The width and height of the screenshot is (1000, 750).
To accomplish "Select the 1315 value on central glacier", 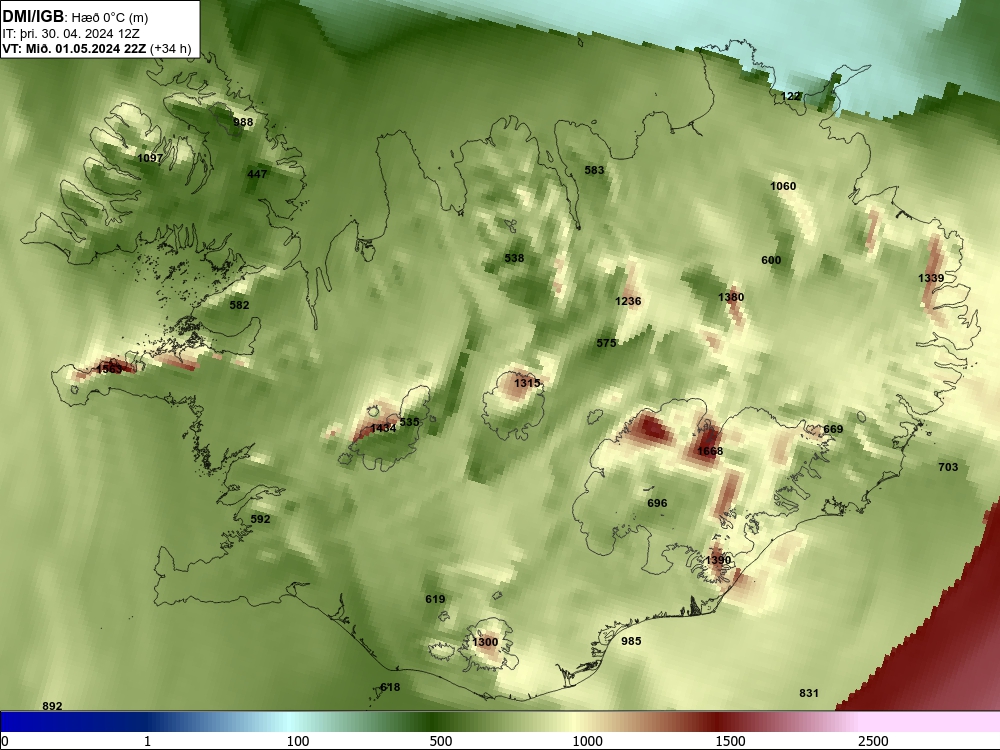I will (x=527, y=383).
